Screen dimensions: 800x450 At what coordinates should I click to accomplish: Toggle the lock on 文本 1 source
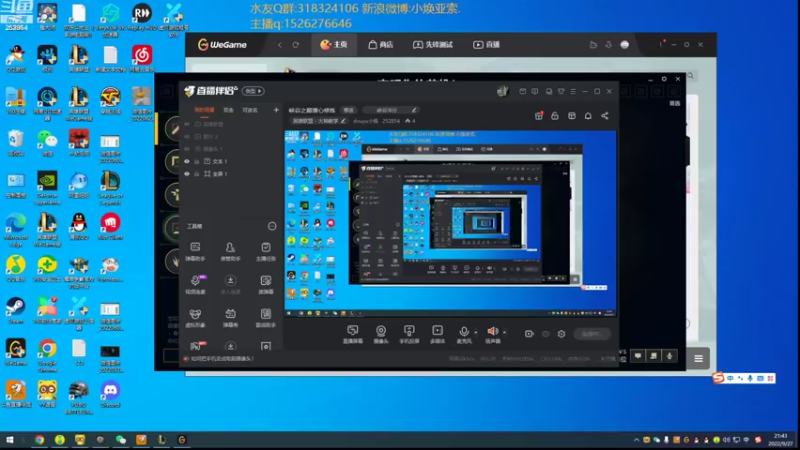click(x=196, y=161)
